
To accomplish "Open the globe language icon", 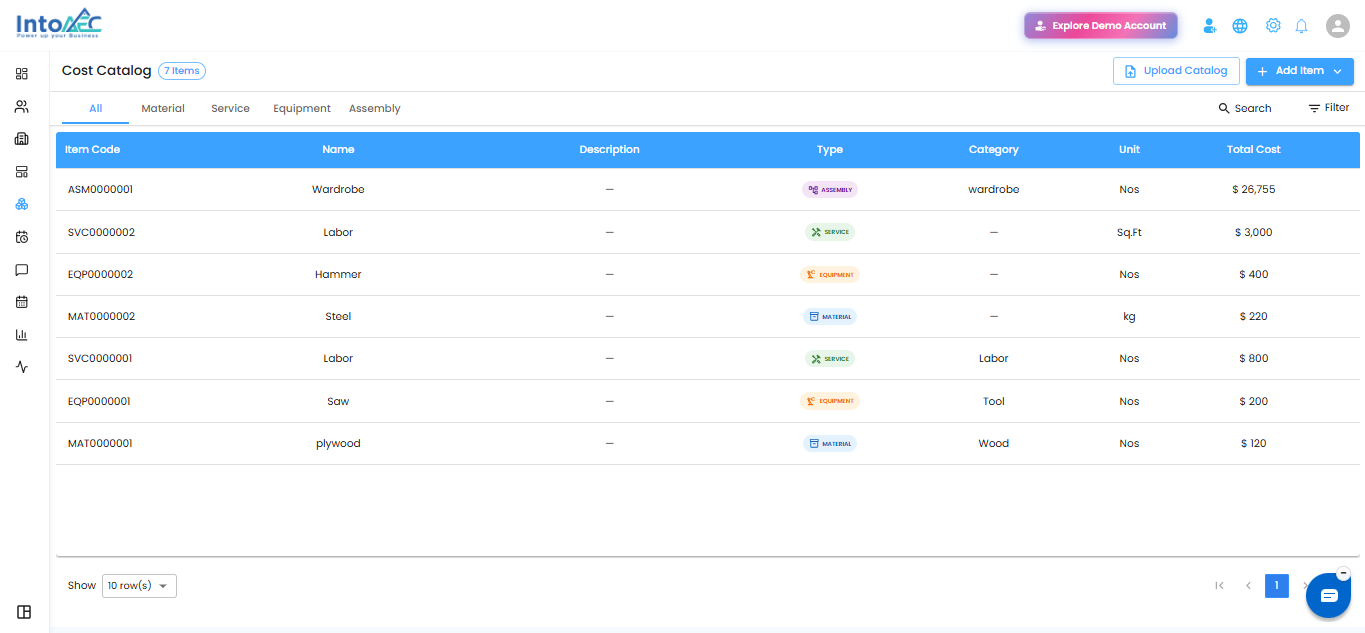I will pyautogui.click(x=1240, y=26).
